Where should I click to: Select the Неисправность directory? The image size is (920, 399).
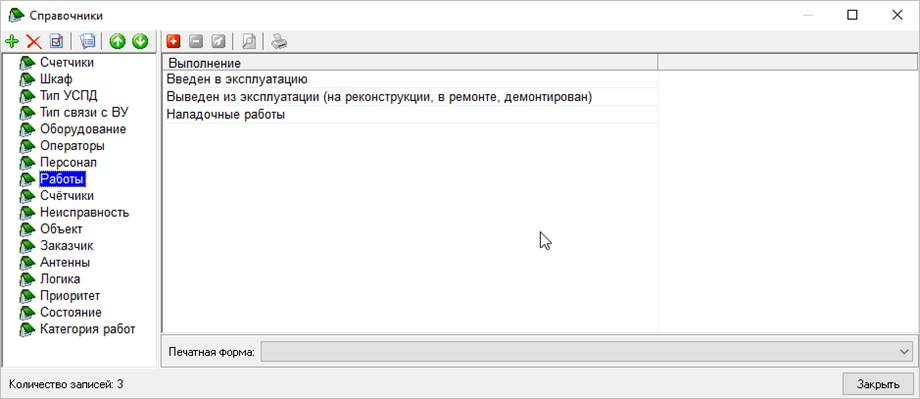[84, 212]
